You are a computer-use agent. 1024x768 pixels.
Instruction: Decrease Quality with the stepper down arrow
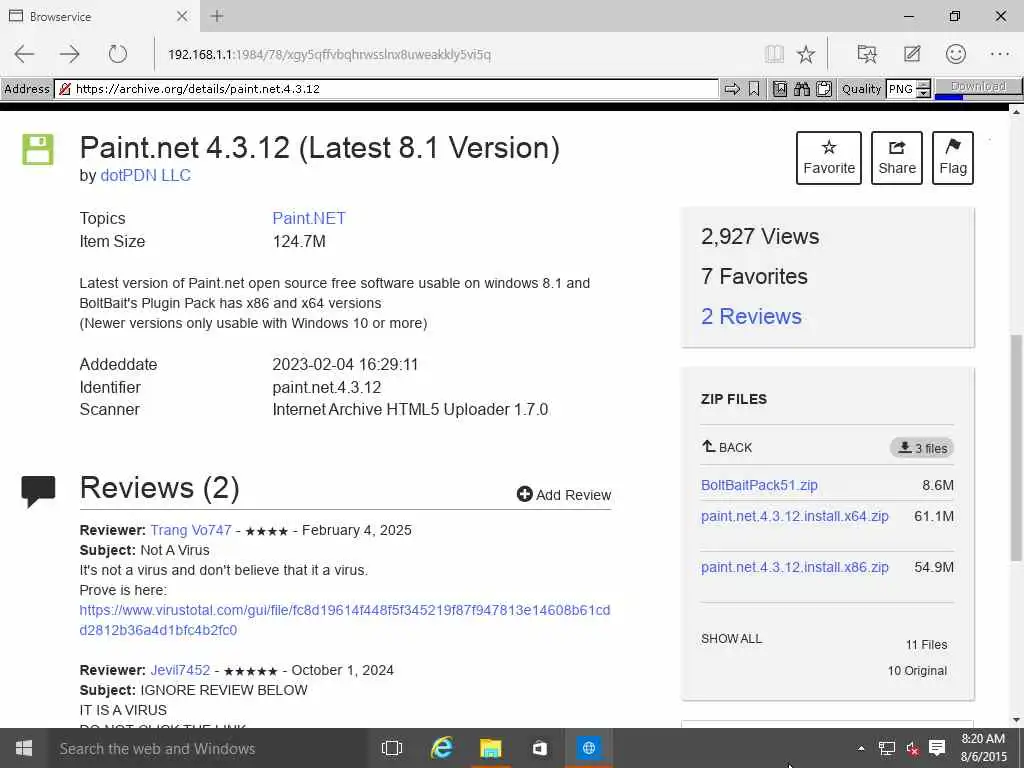[x=923, y=93]
